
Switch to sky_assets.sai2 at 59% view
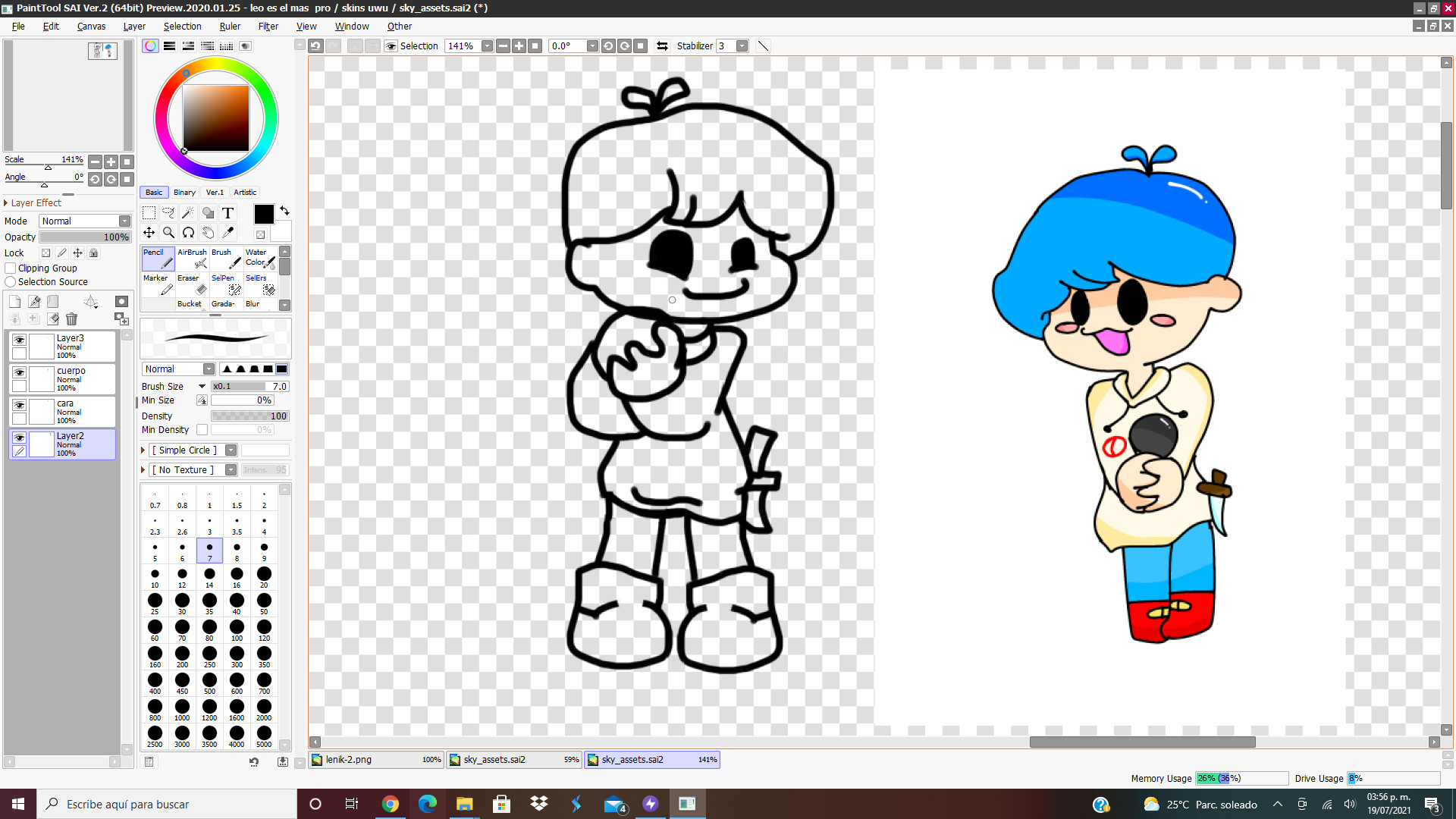pos(514,760)
